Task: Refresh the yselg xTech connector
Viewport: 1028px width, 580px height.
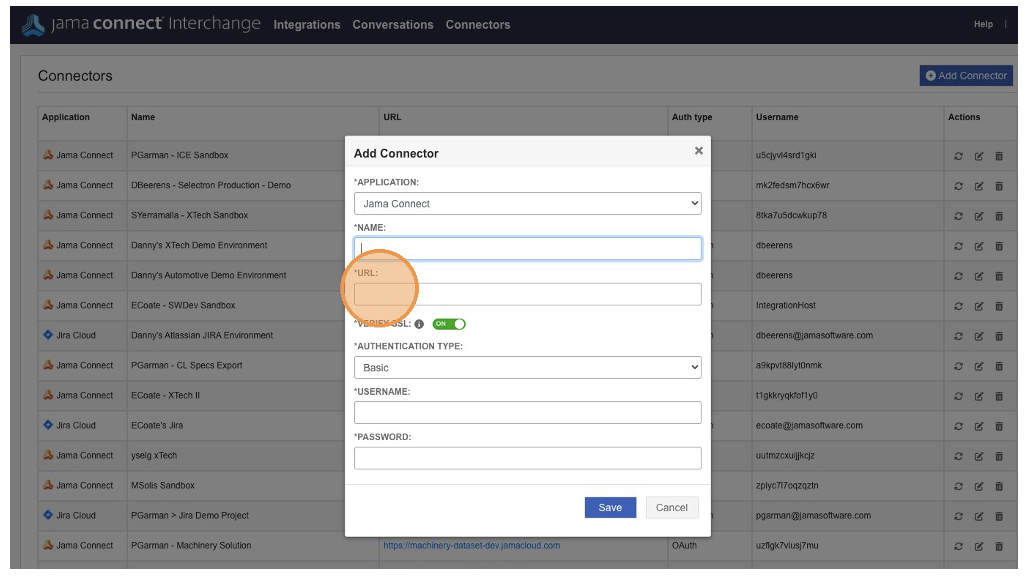Action: pyautogui.click(x=959, y=456)
